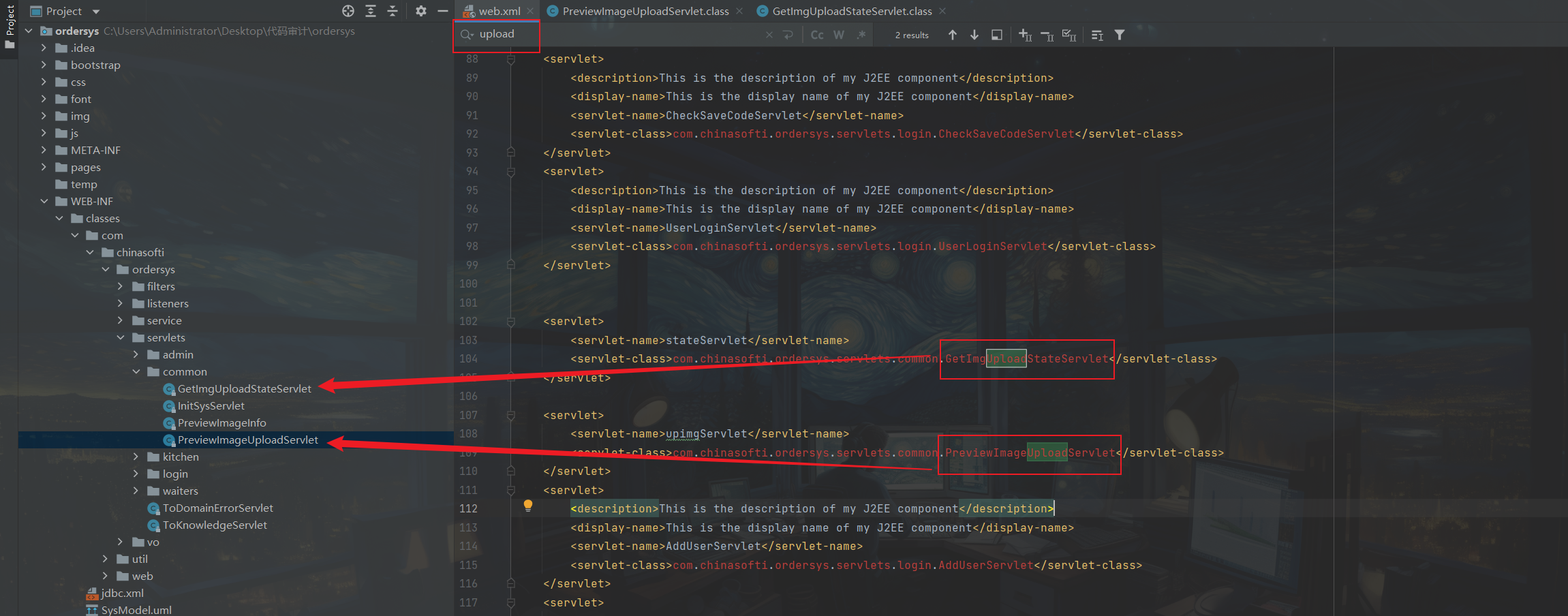The image size is (1568, 616).
Task: Click the vertical Project tool window button
Action: click(10, 27)
